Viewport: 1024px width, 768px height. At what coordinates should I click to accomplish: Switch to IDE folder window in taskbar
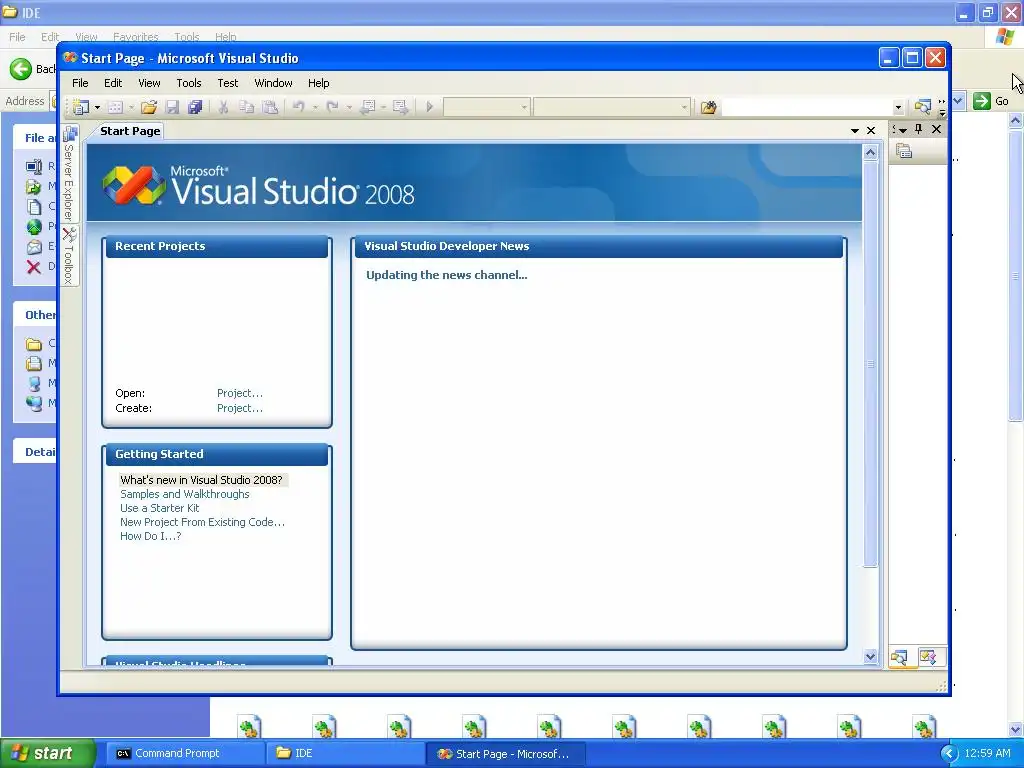click(x=345, y=754)
